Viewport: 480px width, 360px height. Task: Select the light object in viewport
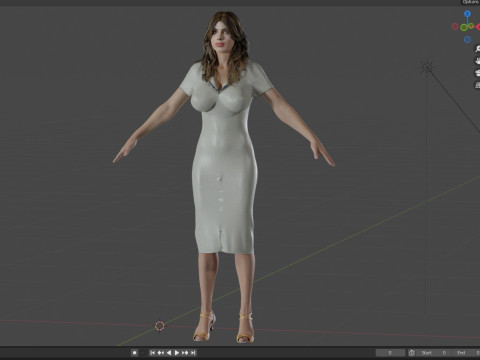click(x=426, y=67)
